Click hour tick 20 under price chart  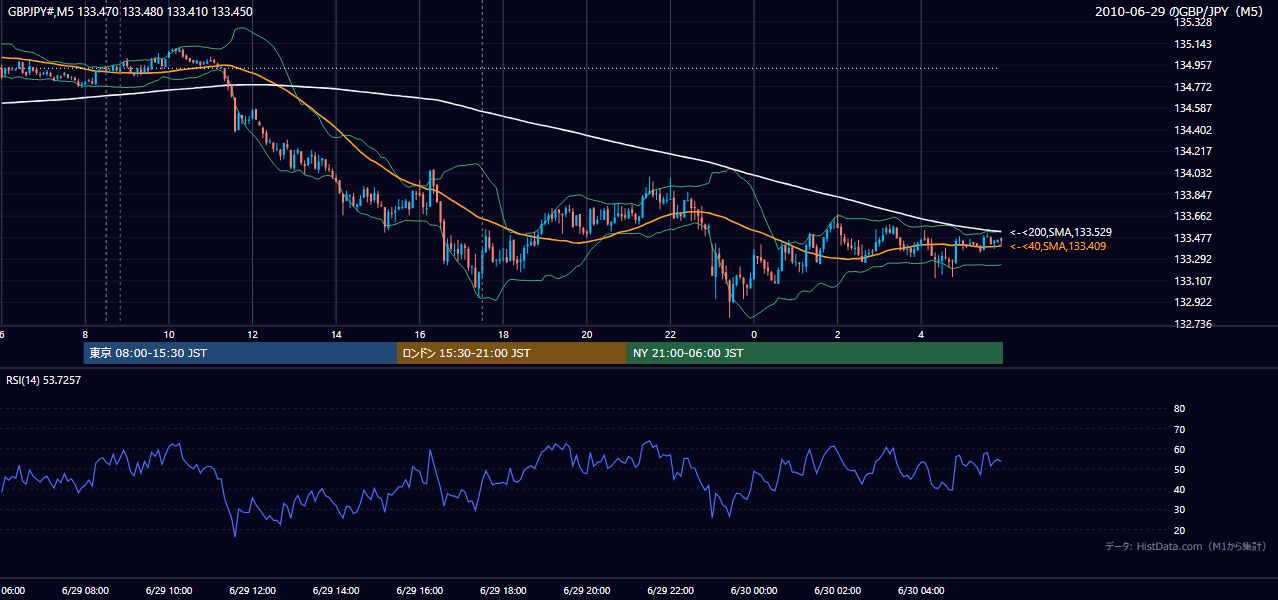(588, 334)
